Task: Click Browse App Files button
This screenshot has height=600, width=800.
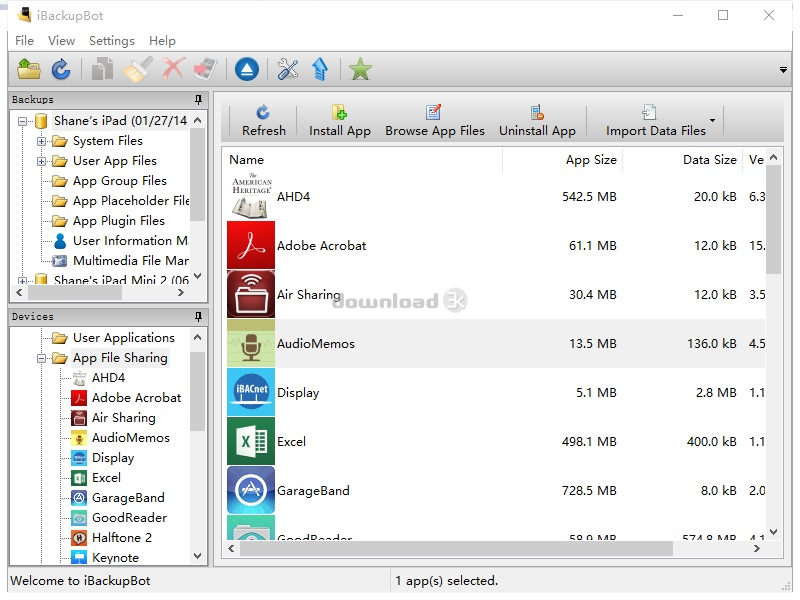Action: click(435, 121)
